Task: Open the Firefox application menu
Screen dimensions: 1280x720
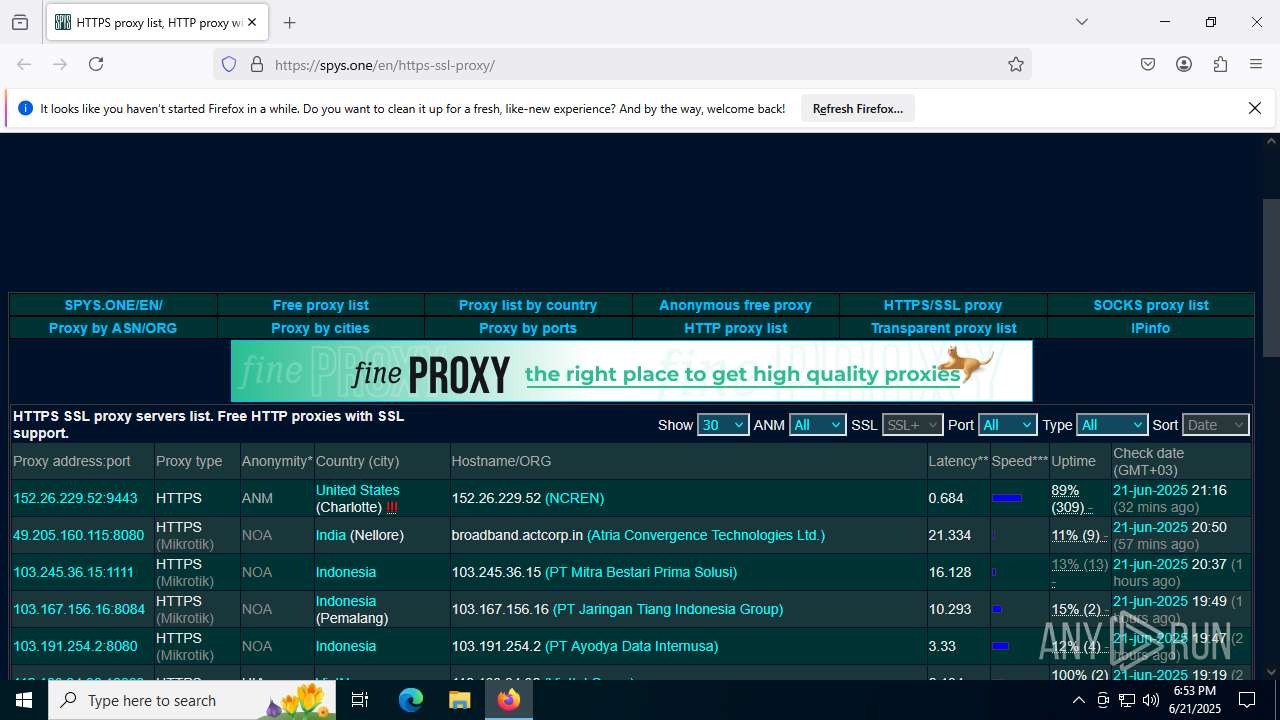Action: 1256,64
